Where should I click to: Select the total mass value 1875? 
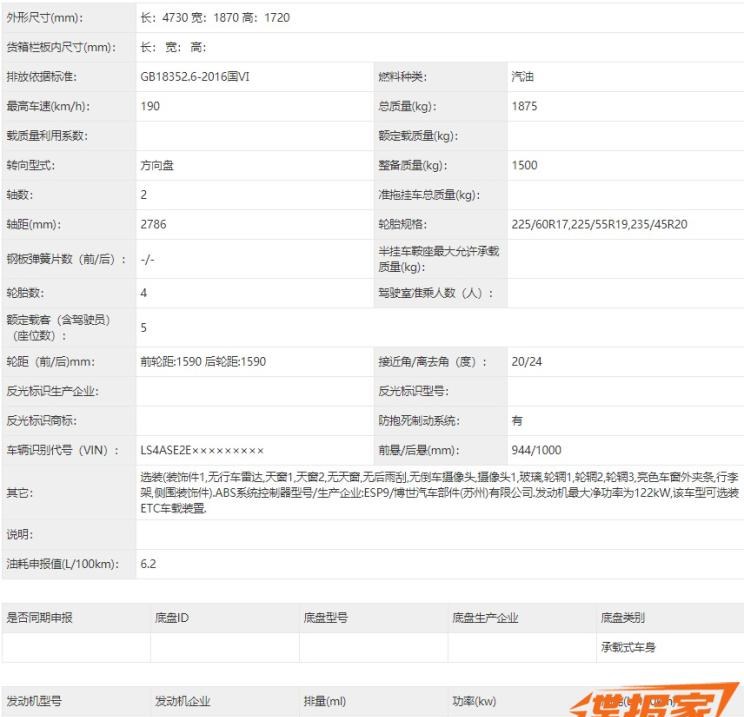point(524,106)
